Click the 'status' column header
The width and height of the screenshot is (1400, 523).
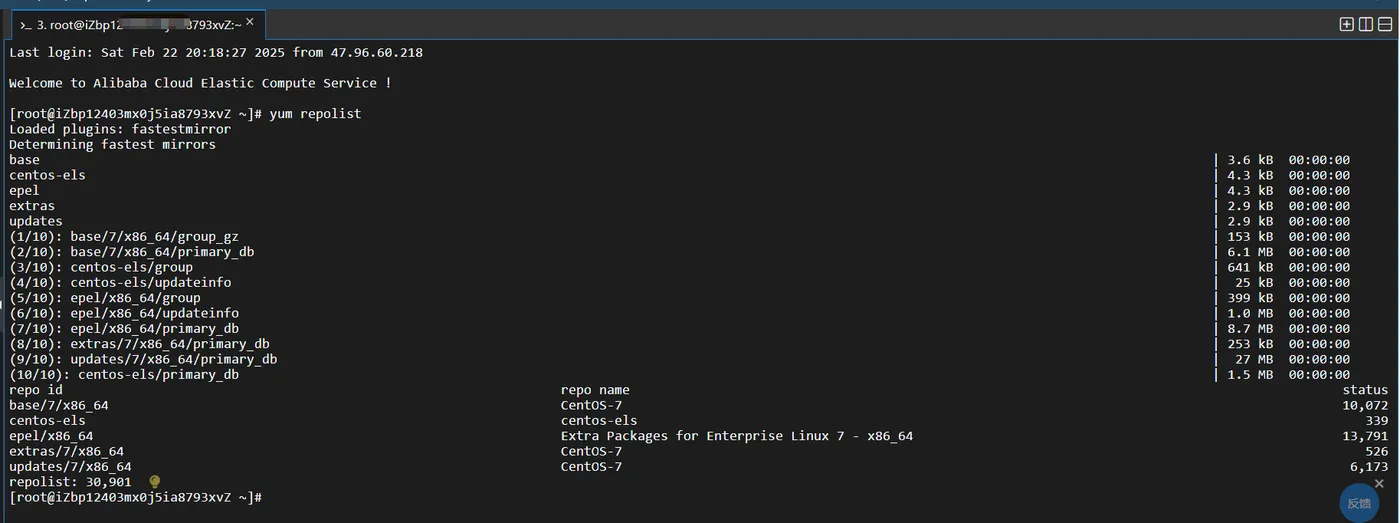coord(1365,390)
